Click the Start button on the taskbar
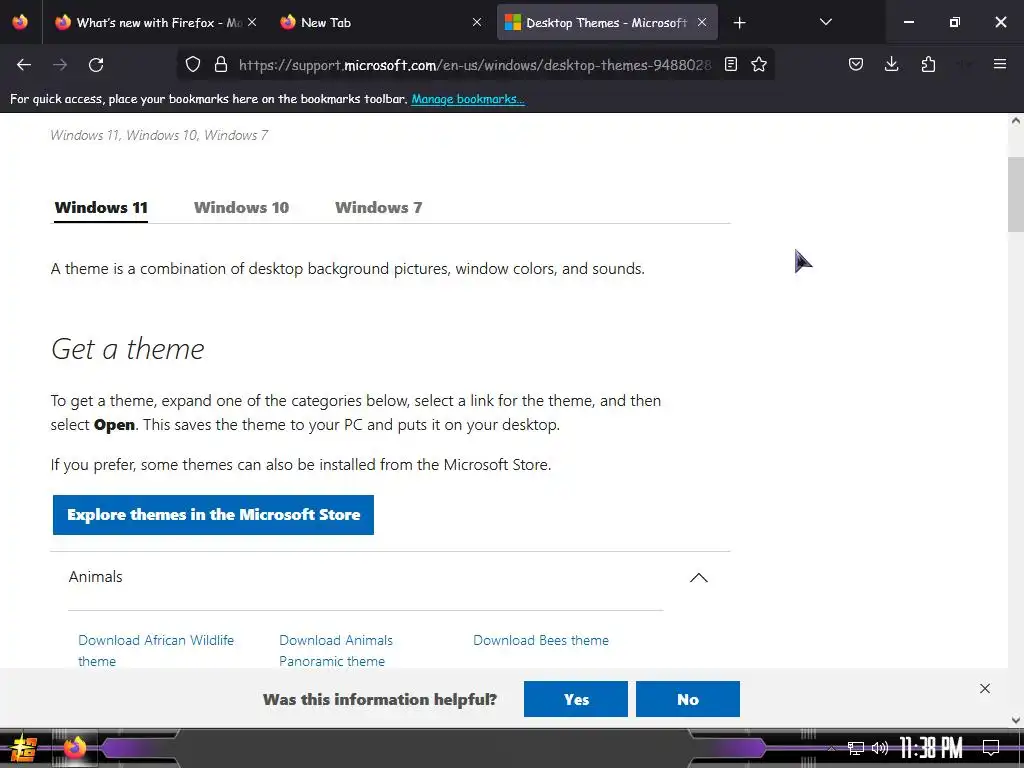The width and height of the screenshot is (1024, 768). coord(23,748)
